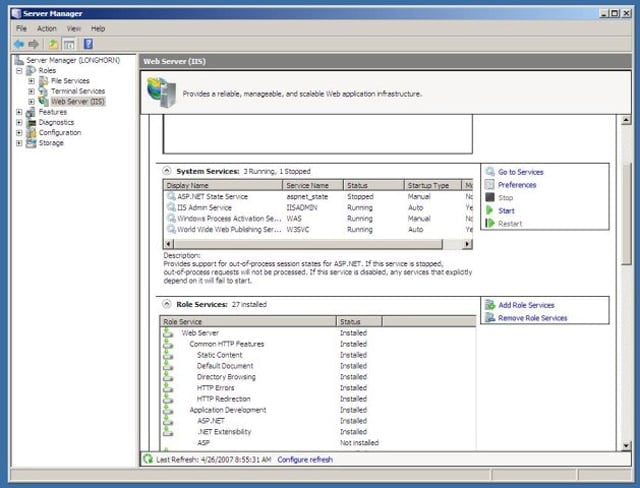Click the refresh icon beside Last Refresh
640x488 pixels.
click(148, 459)
